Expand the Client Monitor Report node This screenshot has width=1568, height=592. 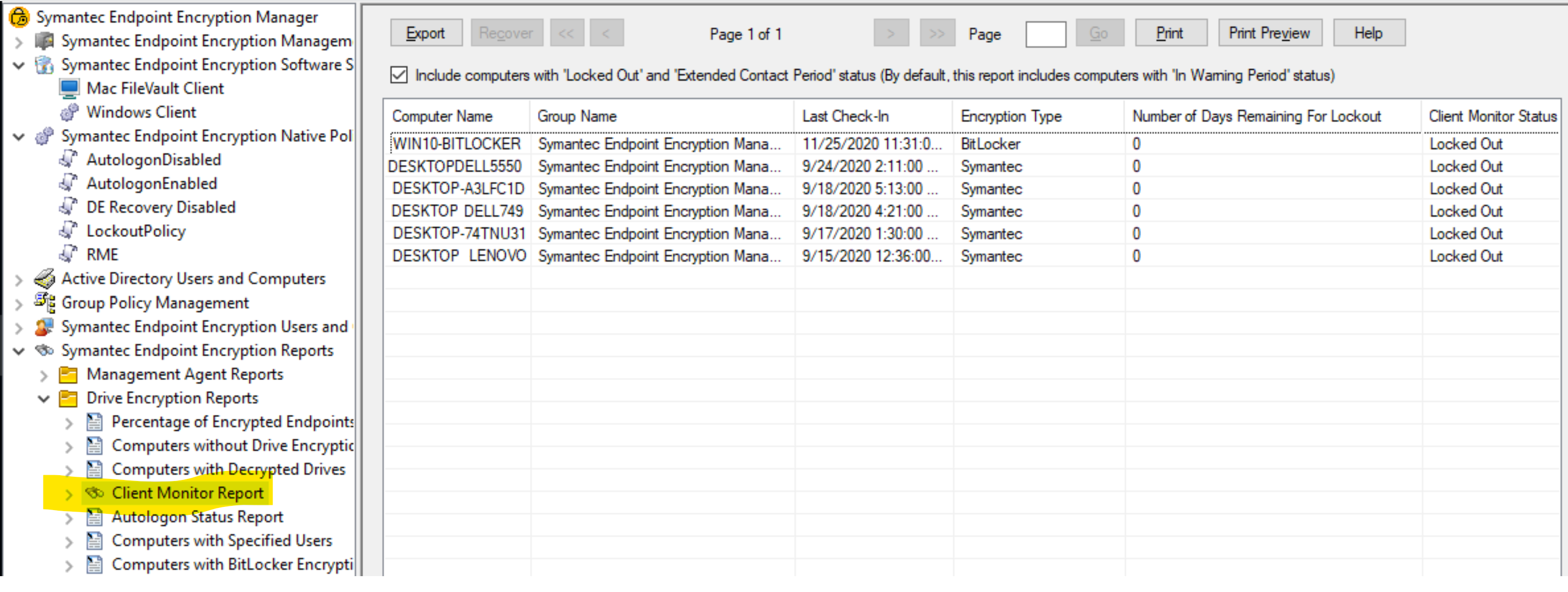coord(69,495)
